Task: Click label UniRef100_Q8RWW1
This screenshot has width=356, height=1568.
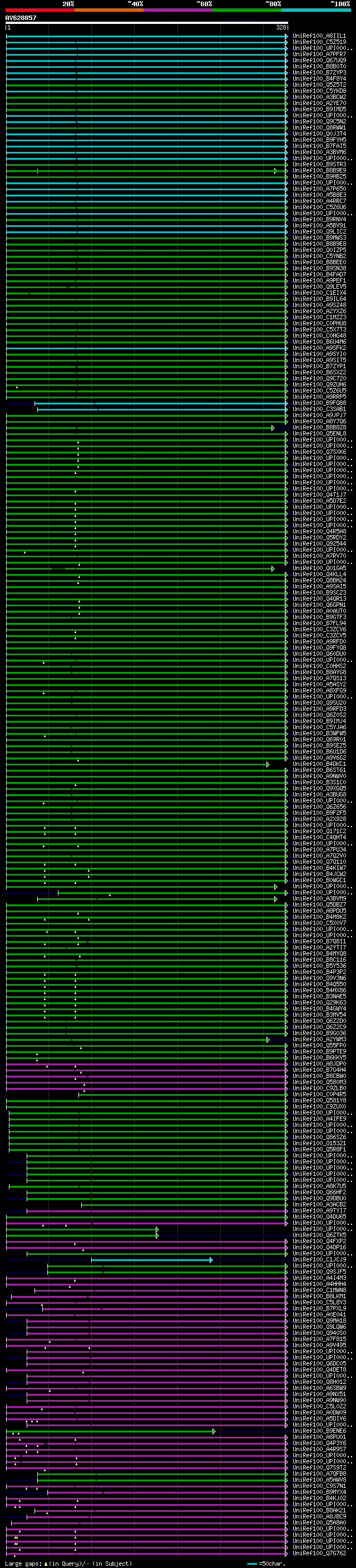Action: [x=319, y=127]
